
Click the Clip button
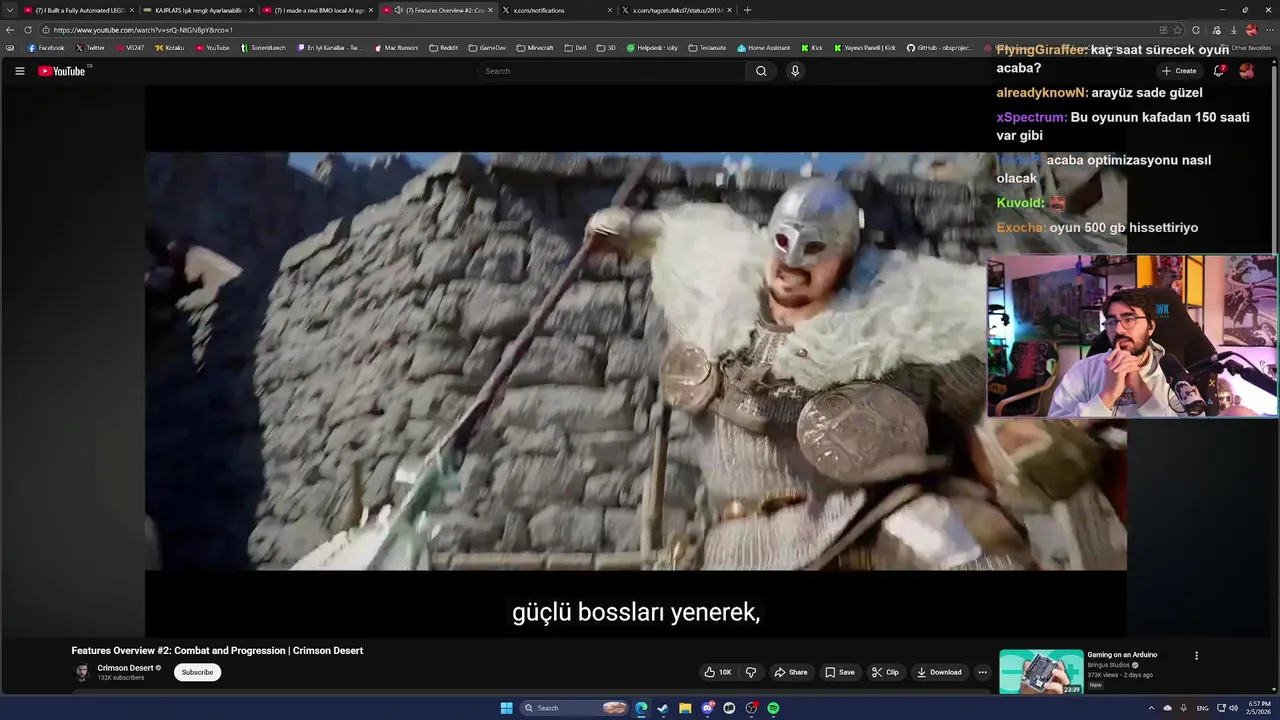coord(885,672)
